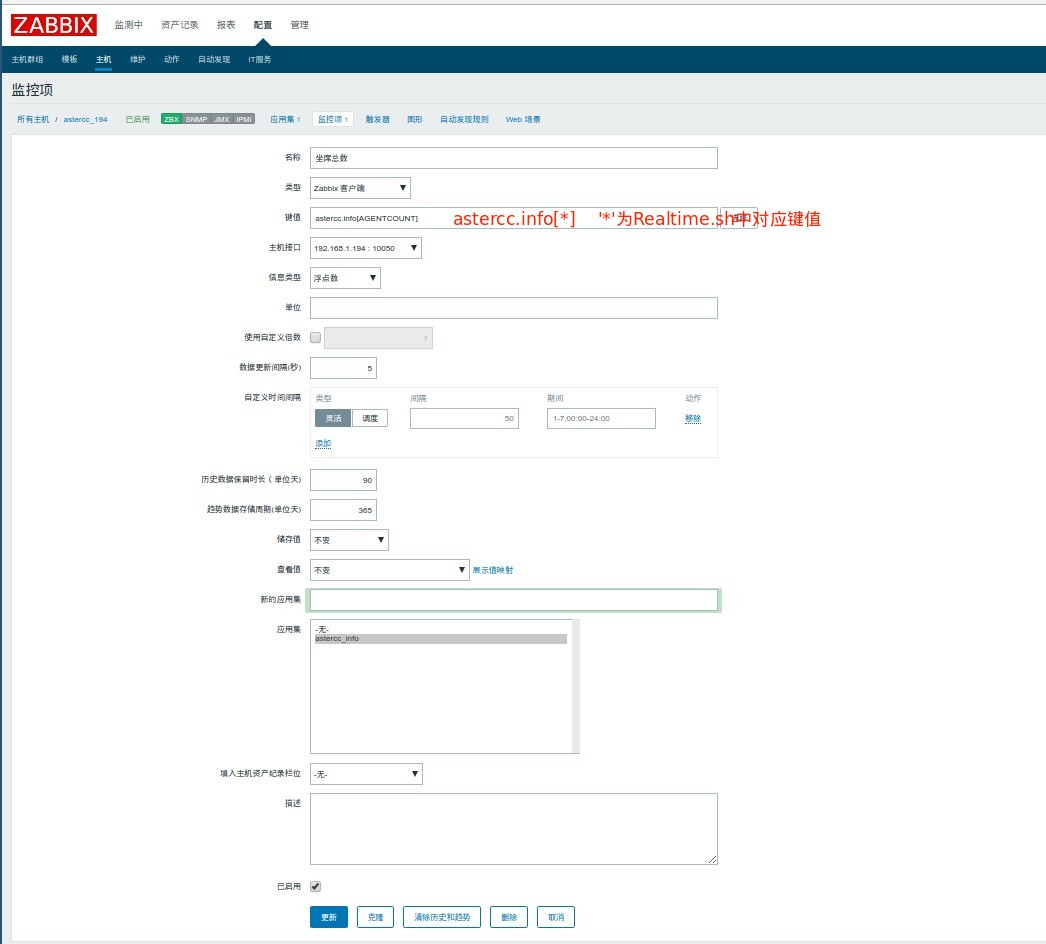1046x944 pixels.
Task: Go to the 模板 submenu
Action: point(69,59)
